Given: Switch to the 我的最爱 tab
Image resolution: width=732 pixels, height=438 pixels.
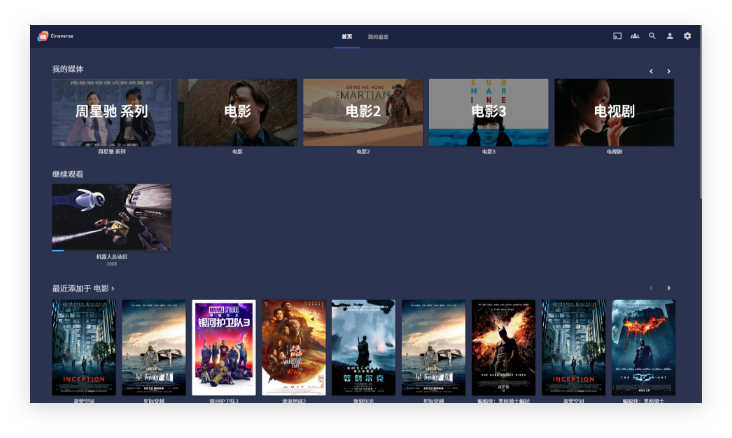Looking at the screenshot, I should point(378,36).
